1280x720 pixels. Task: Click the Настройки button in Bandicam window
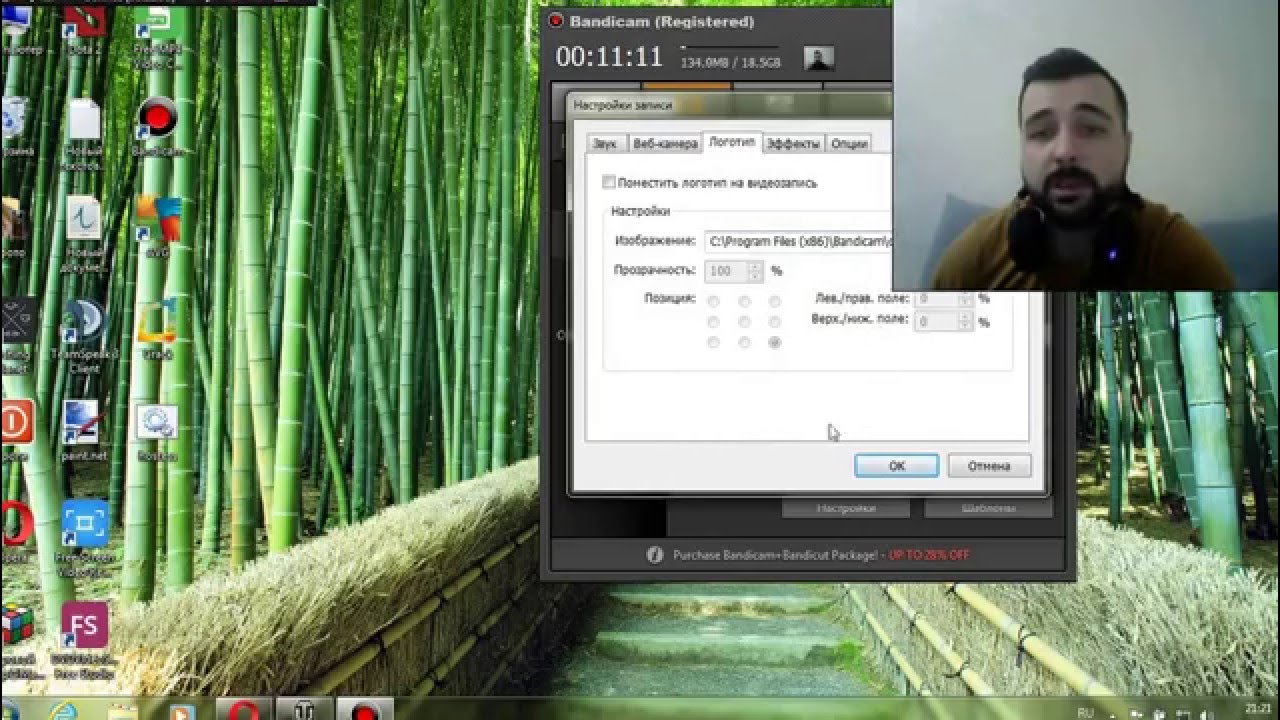coord(846,508)
